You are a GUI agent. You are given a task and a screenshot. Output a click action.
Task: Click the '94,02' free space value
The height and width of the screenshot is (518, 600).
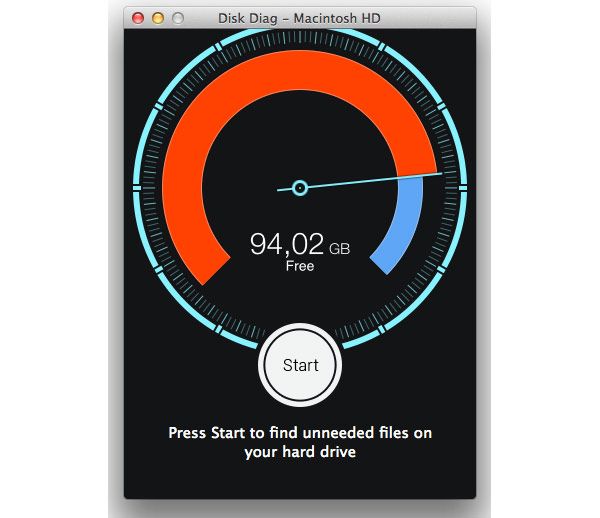pos(287,244)
